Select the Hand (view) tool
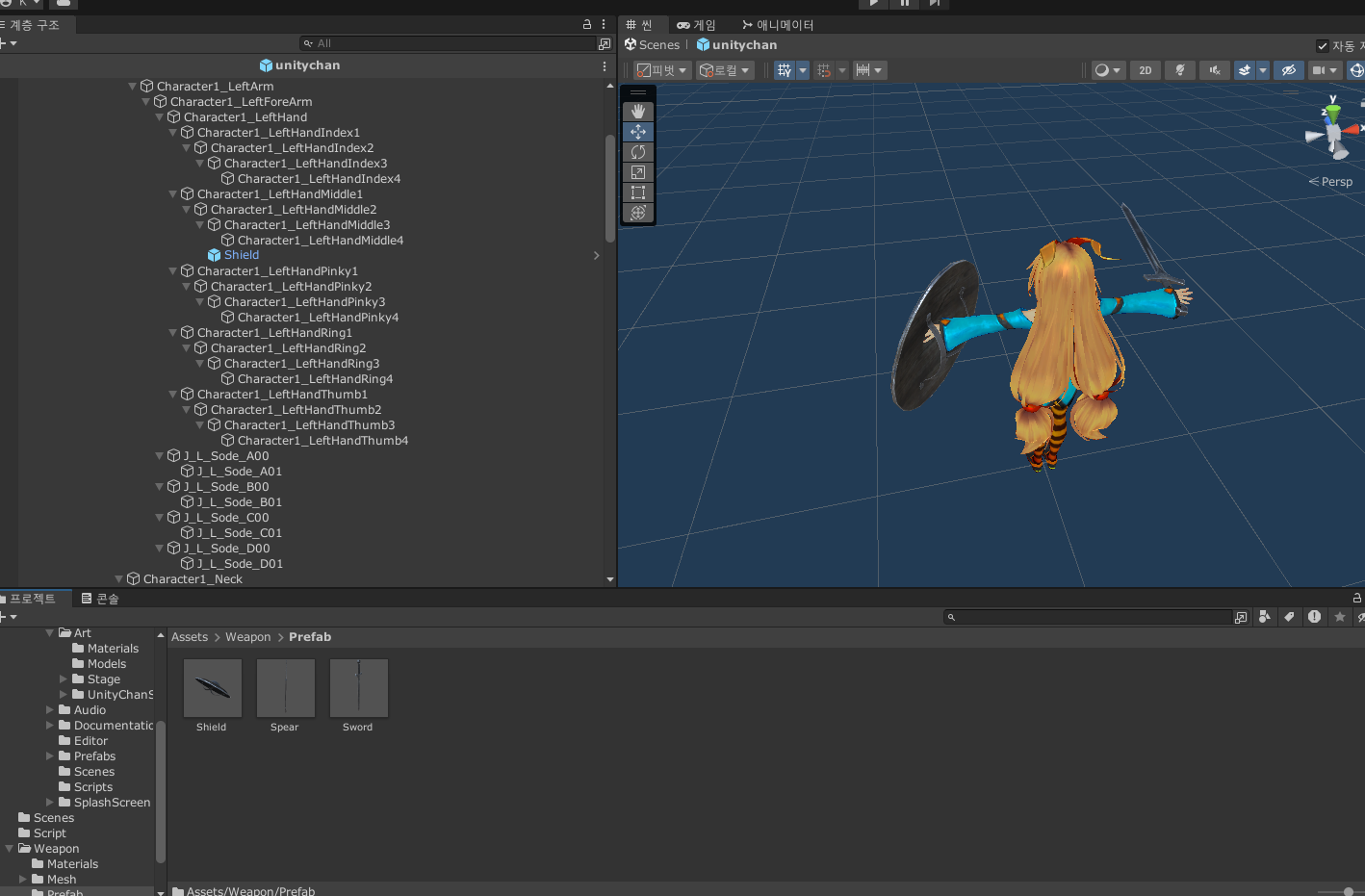The width and height of the screenshot is (1365, 896). [x=637, y=112]
